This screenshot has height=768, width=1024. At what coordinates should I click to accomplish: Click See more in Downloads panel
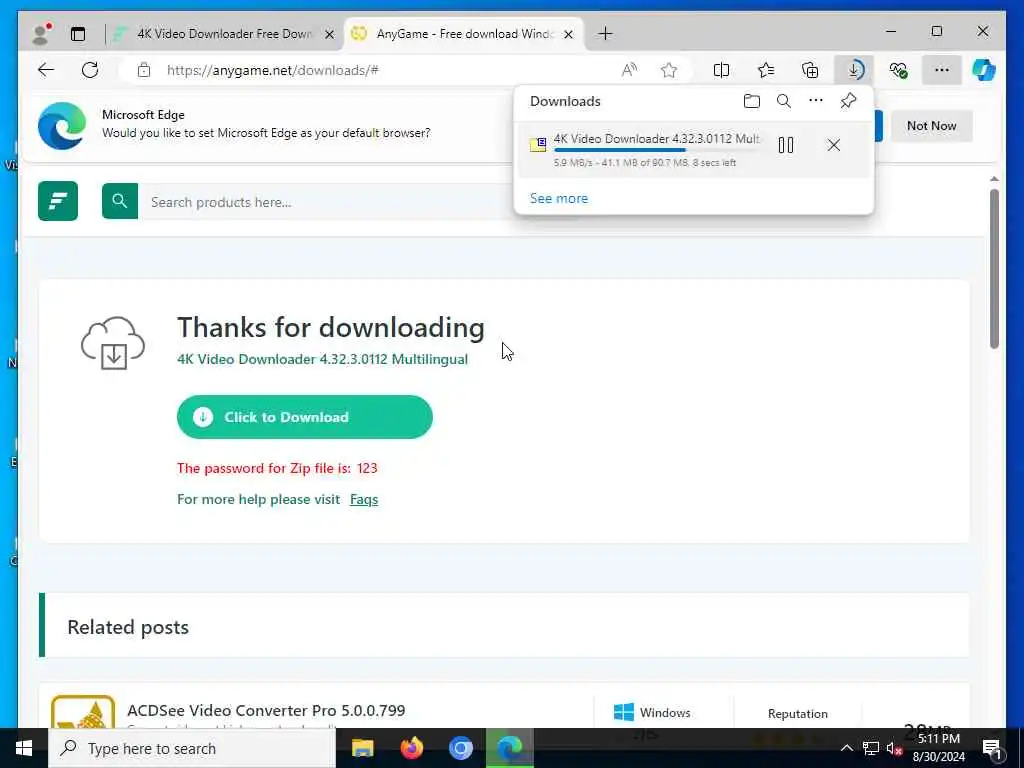(558, 198)
